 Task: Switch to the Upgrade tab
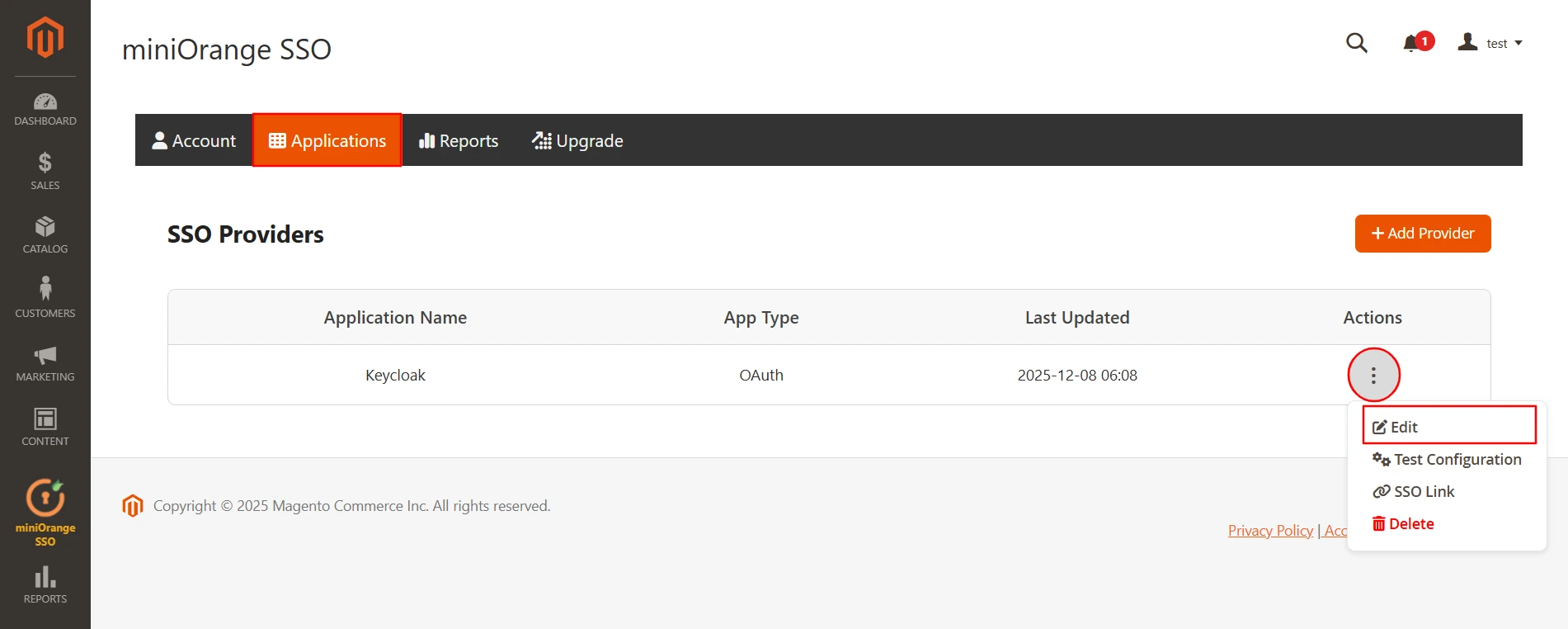[577, 140]
